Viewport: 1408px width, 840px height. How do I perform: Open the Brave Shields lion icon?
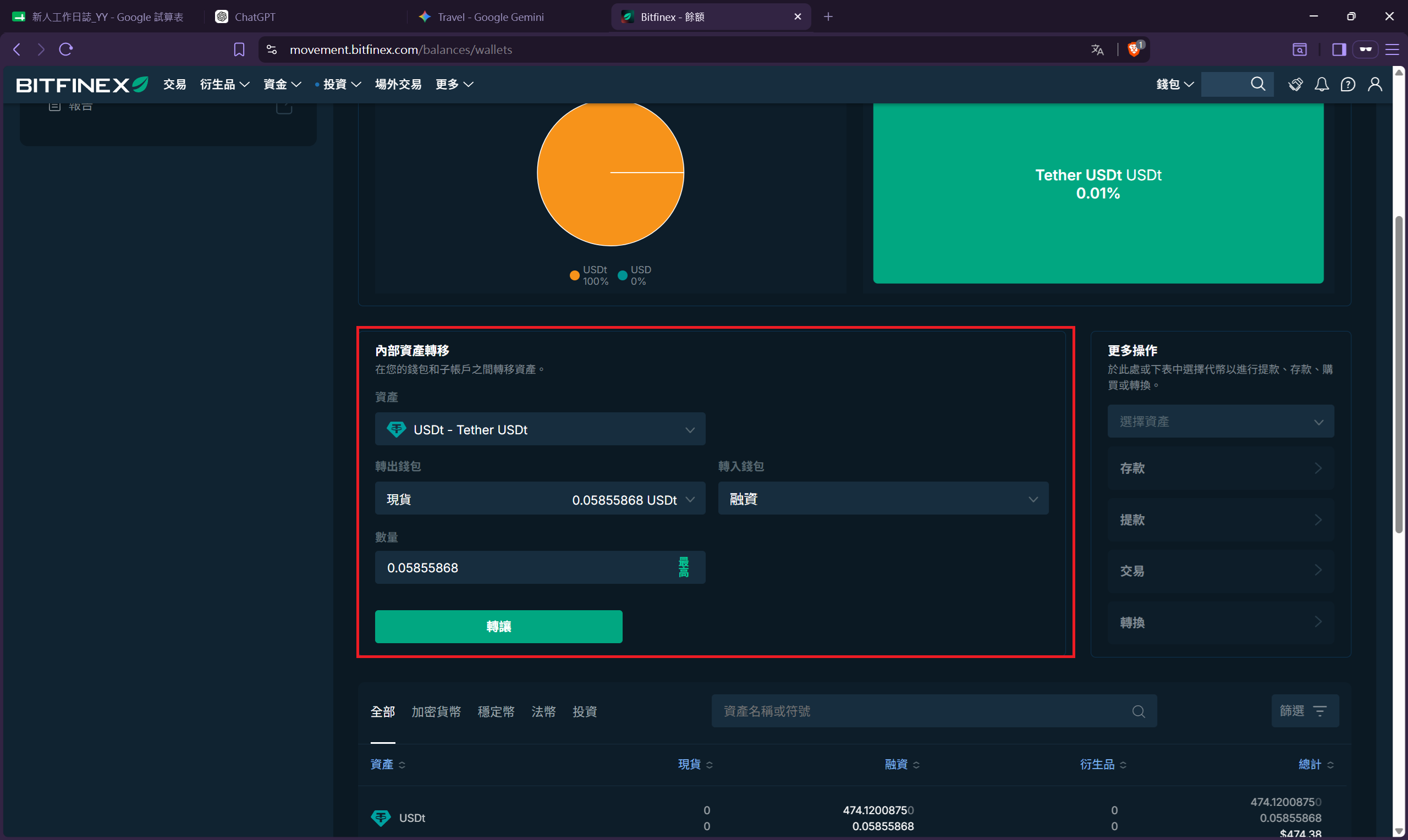(1135, 49)
